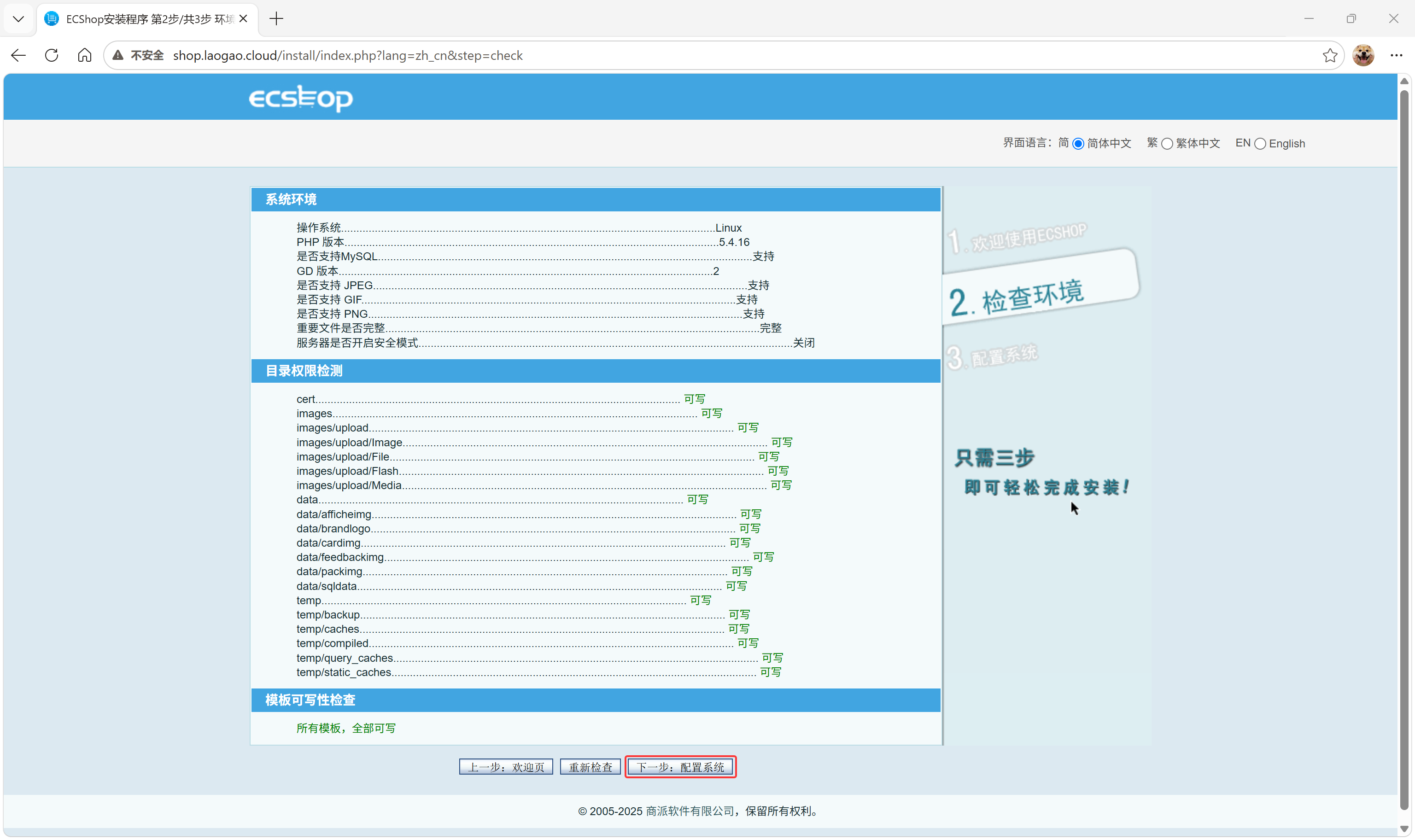Click images/upload/Image directory row

coord(544,443)
